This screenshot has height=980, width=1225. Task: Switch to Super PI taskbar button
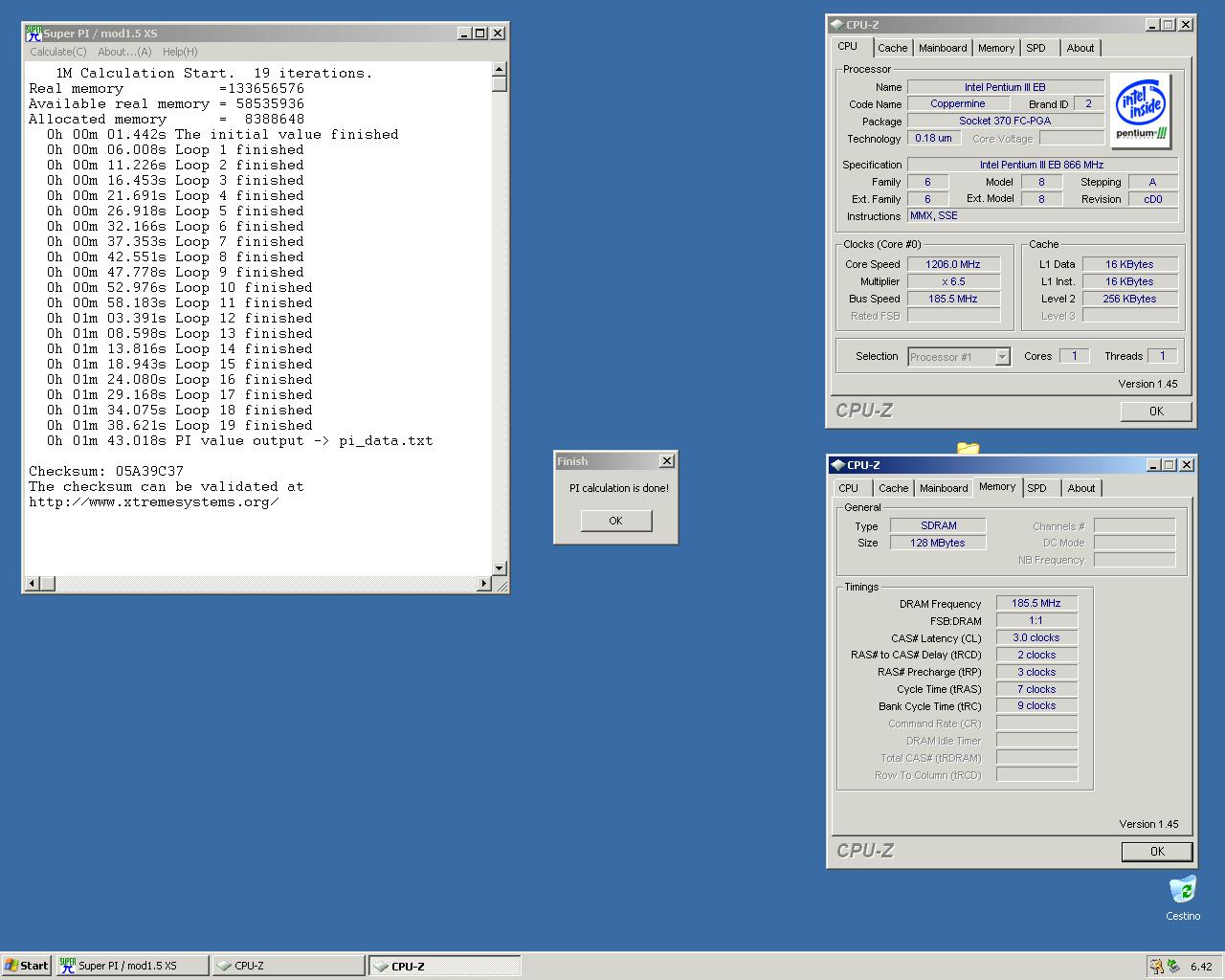(132, 966)
